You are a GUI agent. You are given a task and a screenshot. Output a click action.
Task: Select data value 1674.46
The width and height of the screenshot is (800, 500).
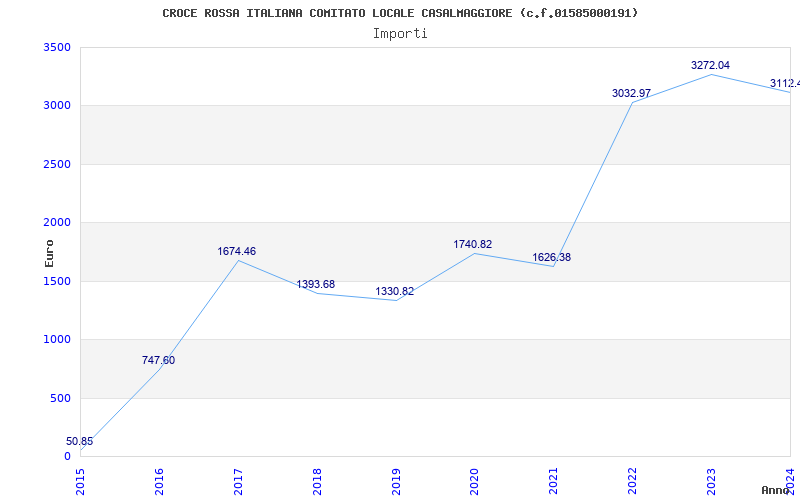(237, 251)
